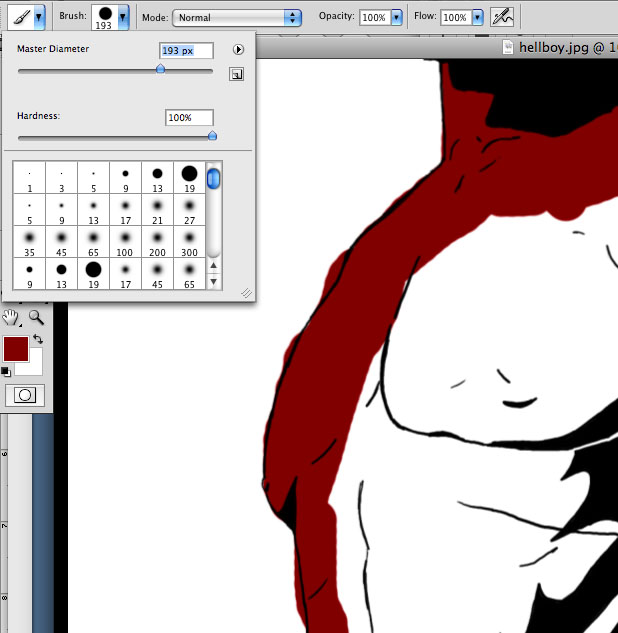The width and height of the screenshot is (618, 633).
Task: Click the brush list scroll down arrow
Action: pyautogui.click(x=214, y=281)
